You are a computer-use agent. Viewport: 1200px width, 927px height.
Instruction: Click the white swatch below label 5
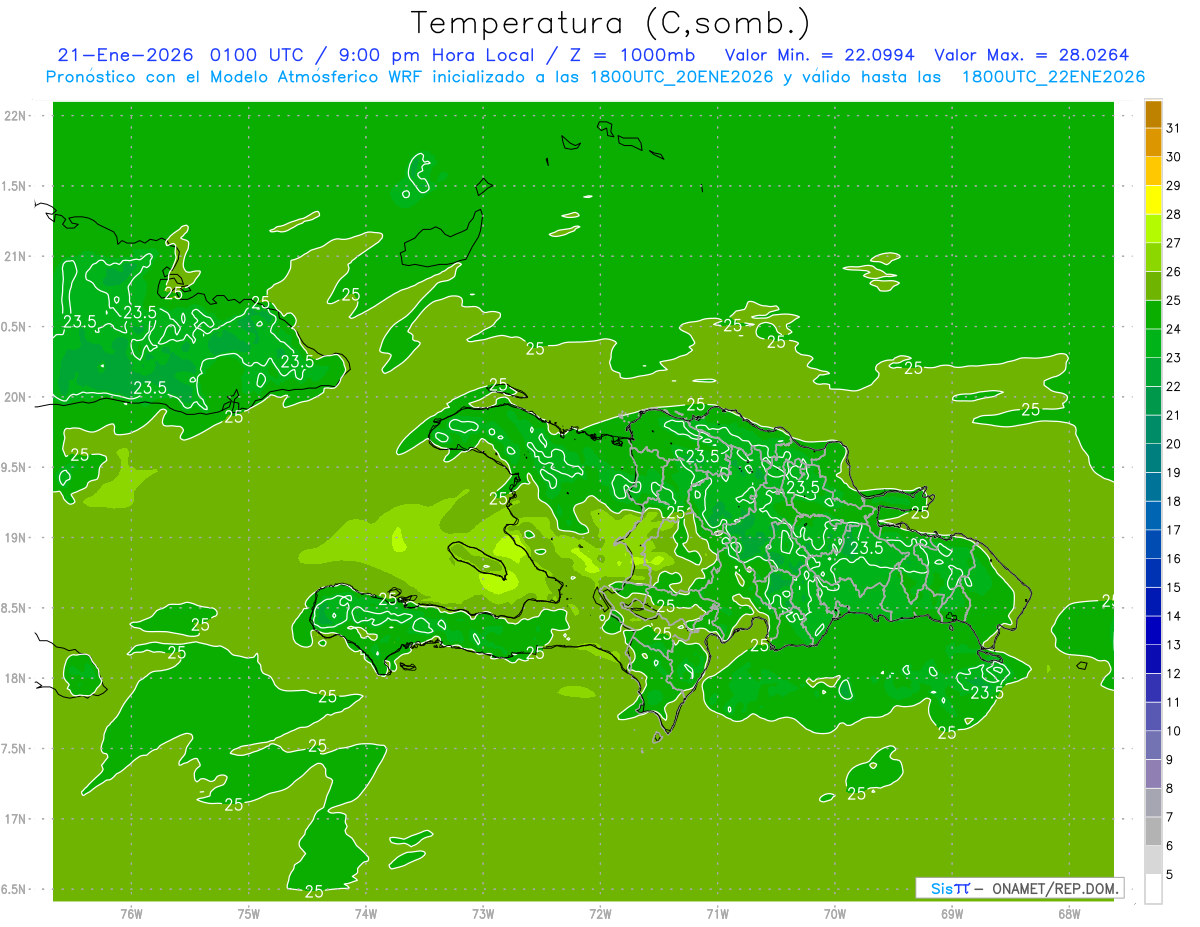coord(1153,888)
